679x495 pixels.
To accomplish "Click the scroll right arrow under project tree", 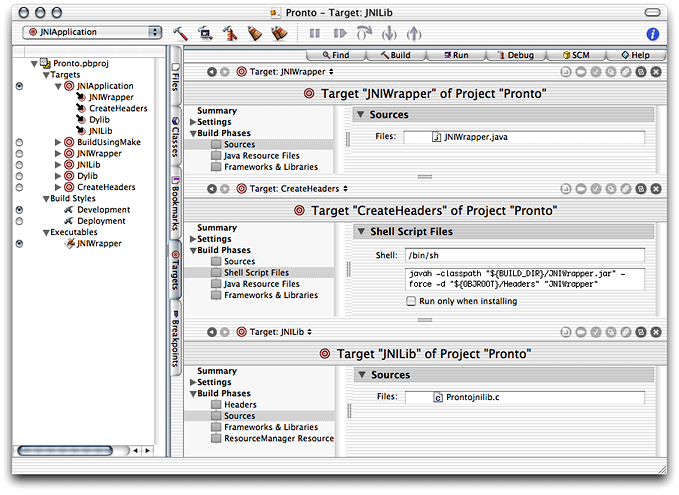I will click(x=147, y=451).
